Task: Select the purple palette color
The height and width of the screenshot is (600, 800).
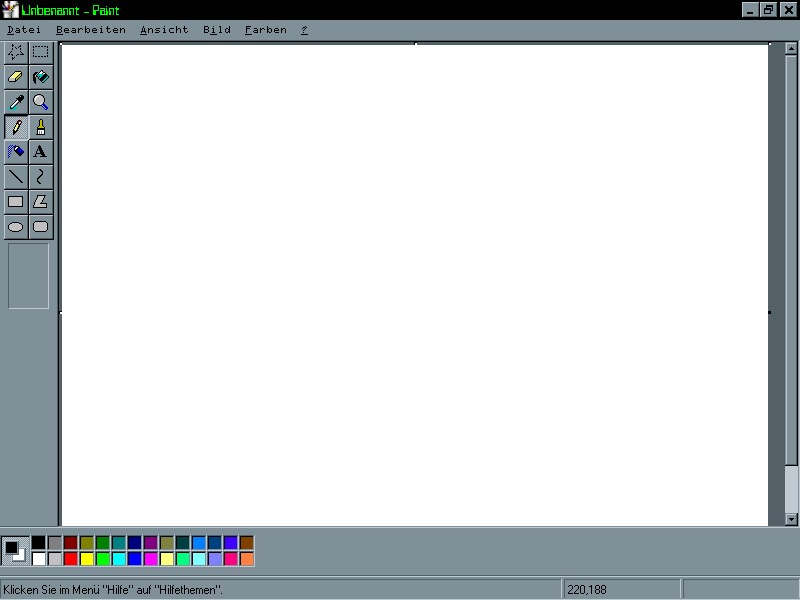Action: pos(151,542)
